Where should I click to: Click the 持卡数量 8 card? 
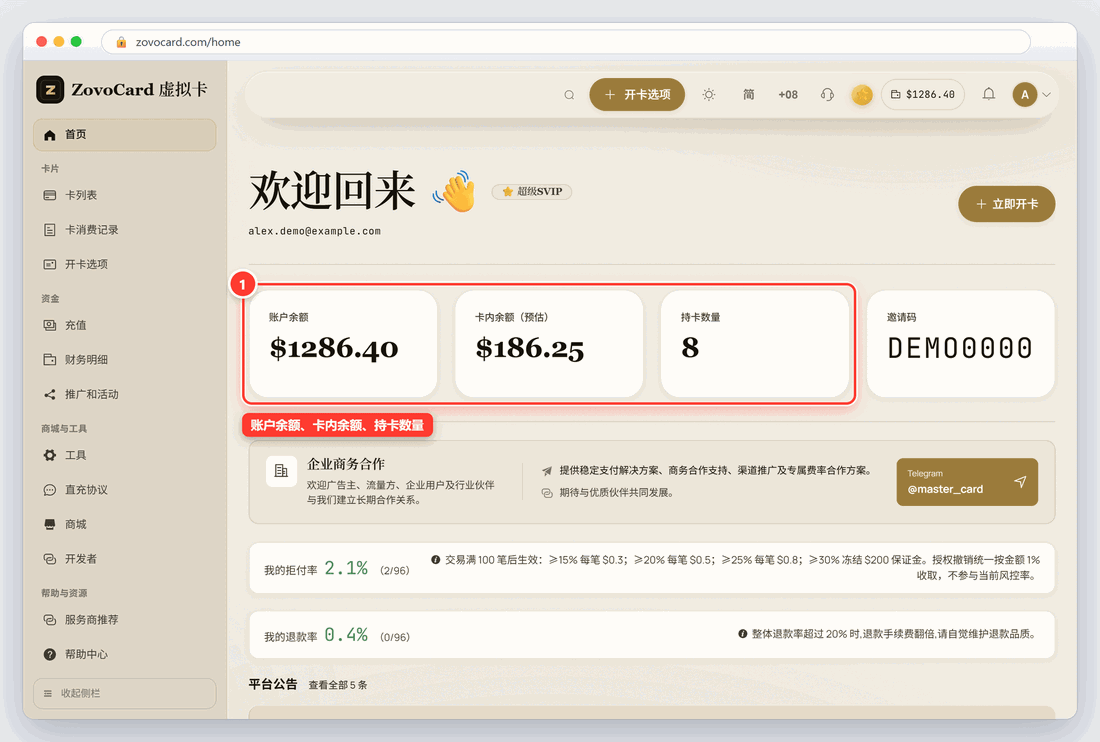click(755, 344)
